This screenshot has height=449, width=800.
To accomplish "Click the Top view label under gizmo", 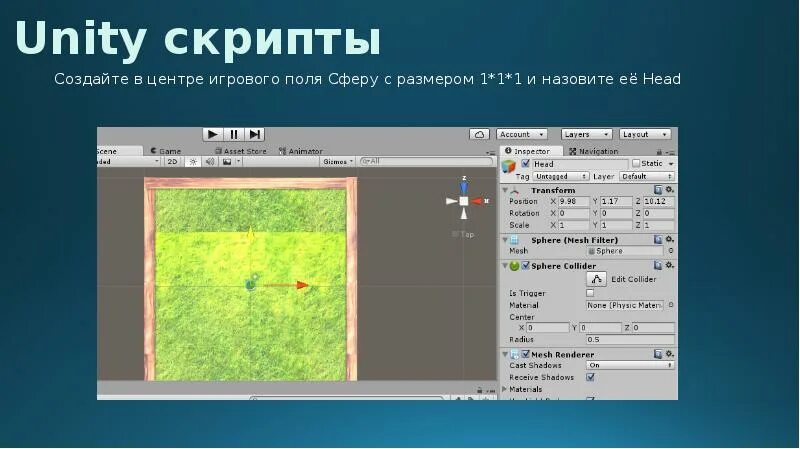I will coord(463,234).
